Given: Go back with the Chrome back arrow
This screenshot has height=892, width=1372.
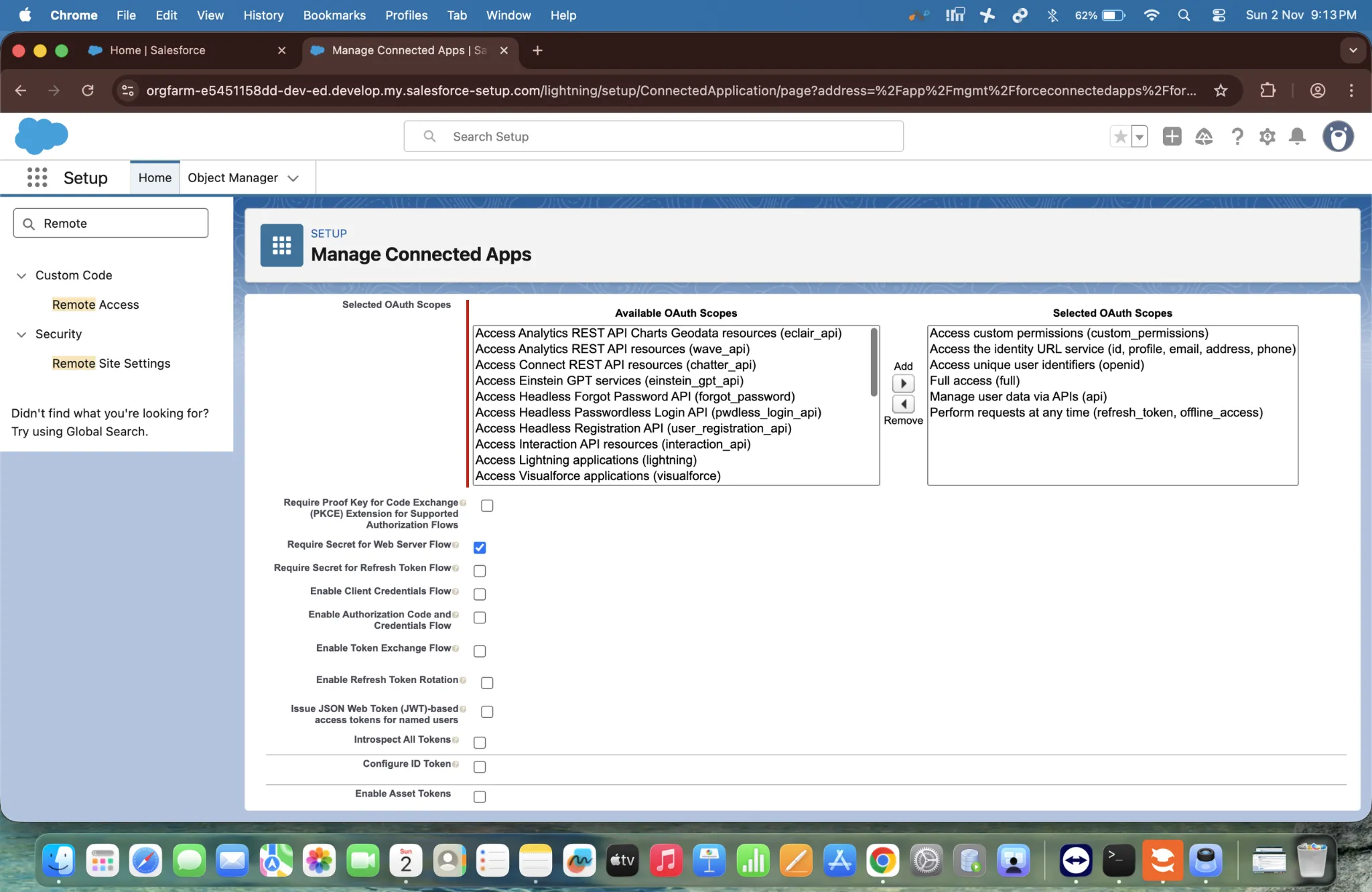Looking at the screenshot, I should 21,90.
